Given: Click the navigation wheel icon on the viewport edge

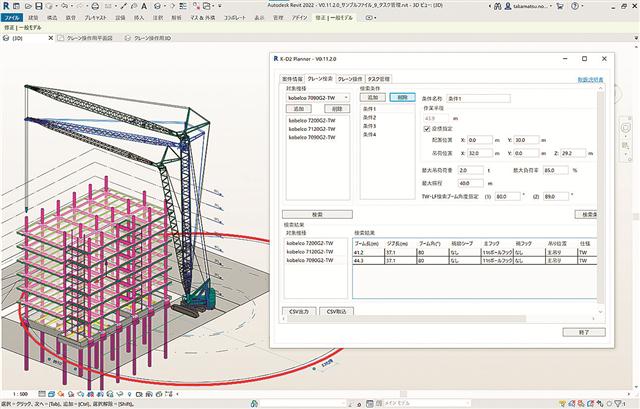Looking at the screenshot, I should (625, 128).
